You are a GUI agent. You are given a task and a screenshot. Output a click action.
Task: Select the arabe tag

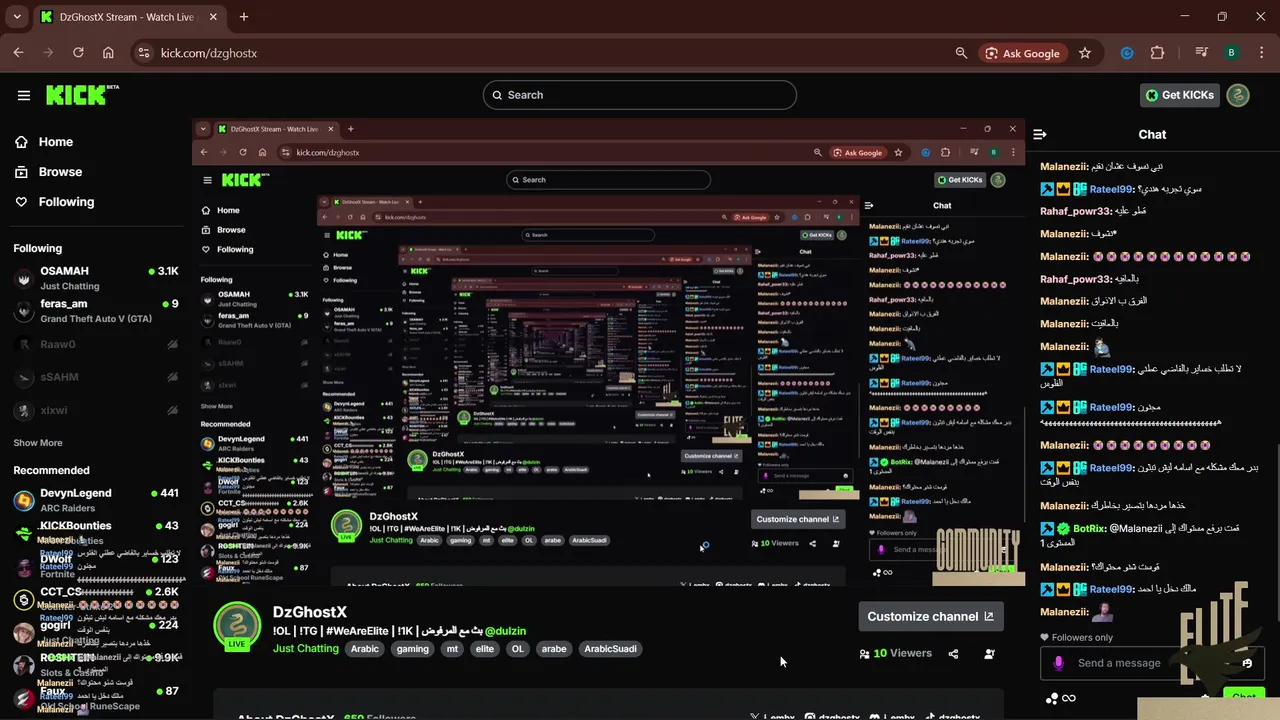(554, 649)
